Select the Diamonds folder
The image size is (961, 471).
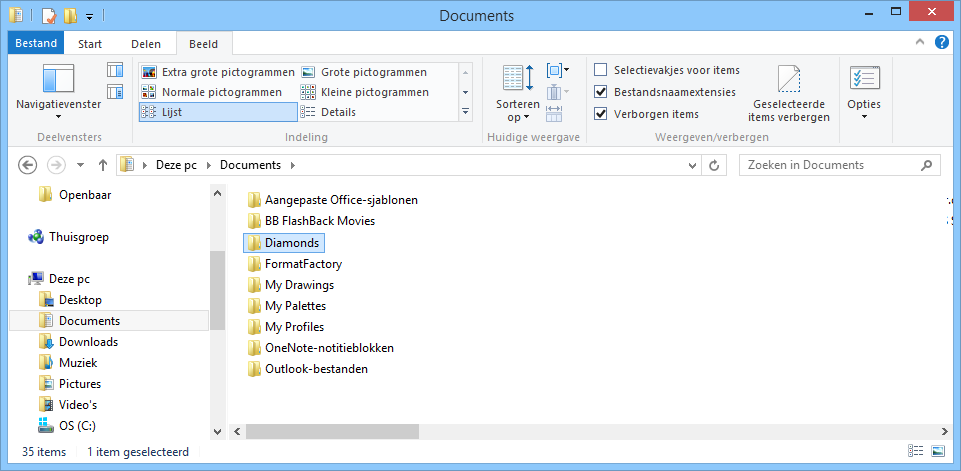pos(284,243)
